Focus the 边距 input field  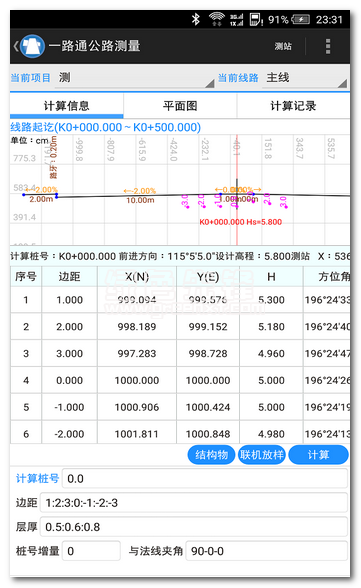click(x=193, y=502)
